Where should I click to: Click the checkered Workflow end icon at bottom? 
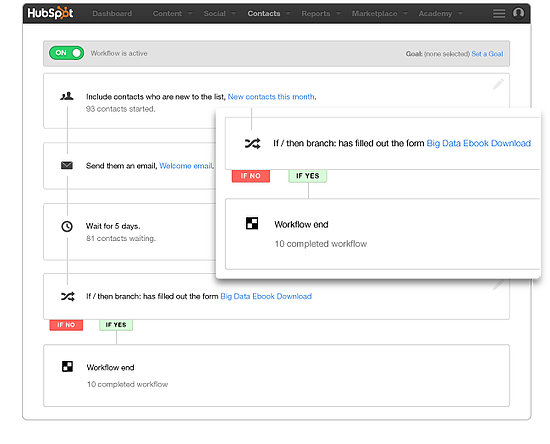67,366
